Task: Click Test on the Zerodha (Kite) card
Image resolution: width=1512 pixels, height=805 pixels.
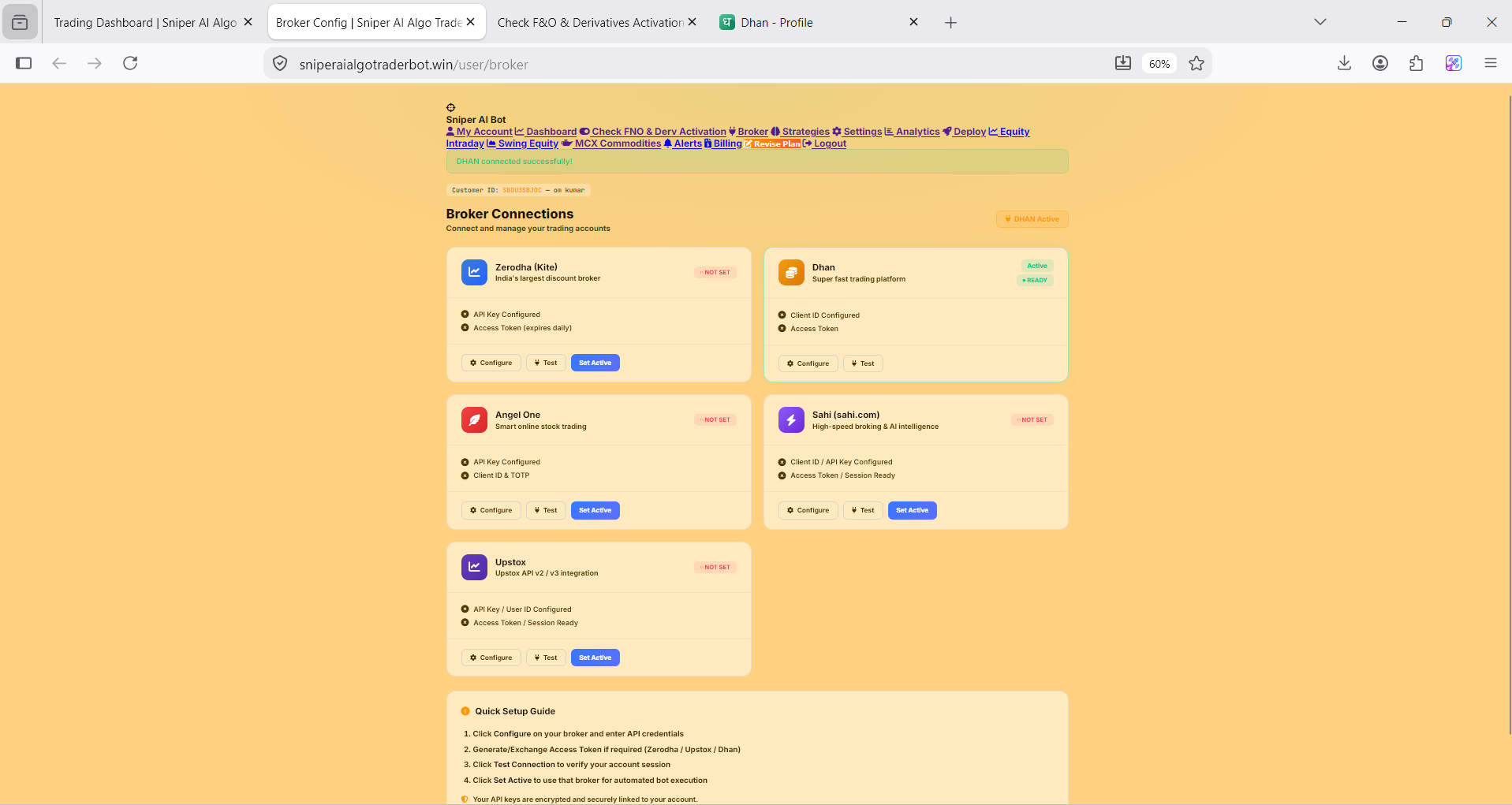Action: [x=546, y=363]
